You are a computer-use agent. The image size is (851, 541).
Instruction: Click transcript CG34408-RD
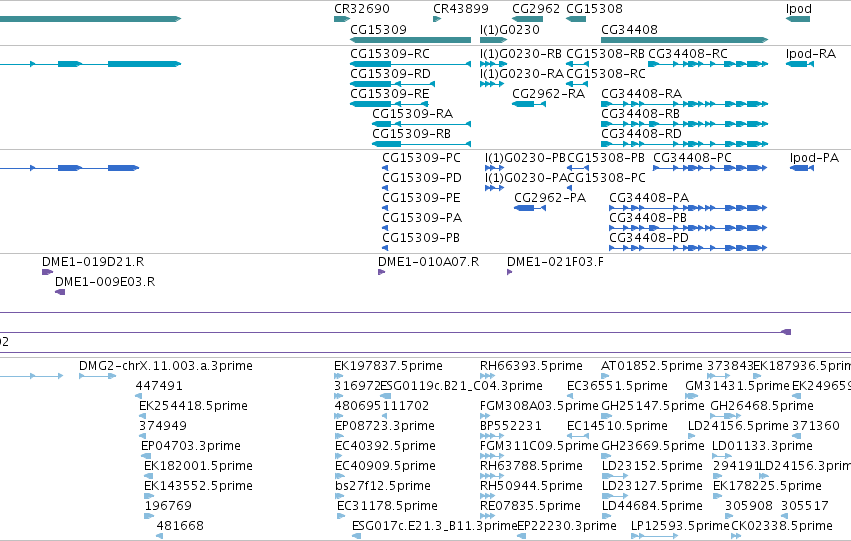tap(684, 144)
